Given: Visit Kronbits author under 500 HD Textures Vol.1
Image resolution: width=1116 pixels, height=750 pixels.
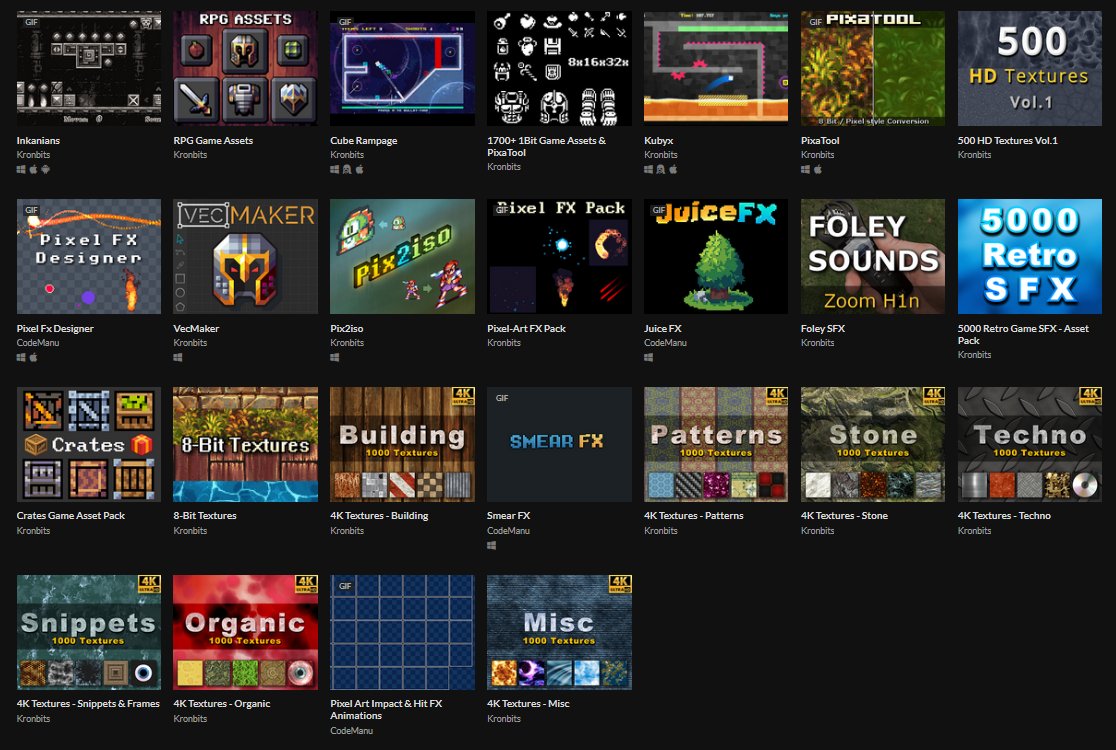Looking at the screenshot, I should tap(974, 154).
